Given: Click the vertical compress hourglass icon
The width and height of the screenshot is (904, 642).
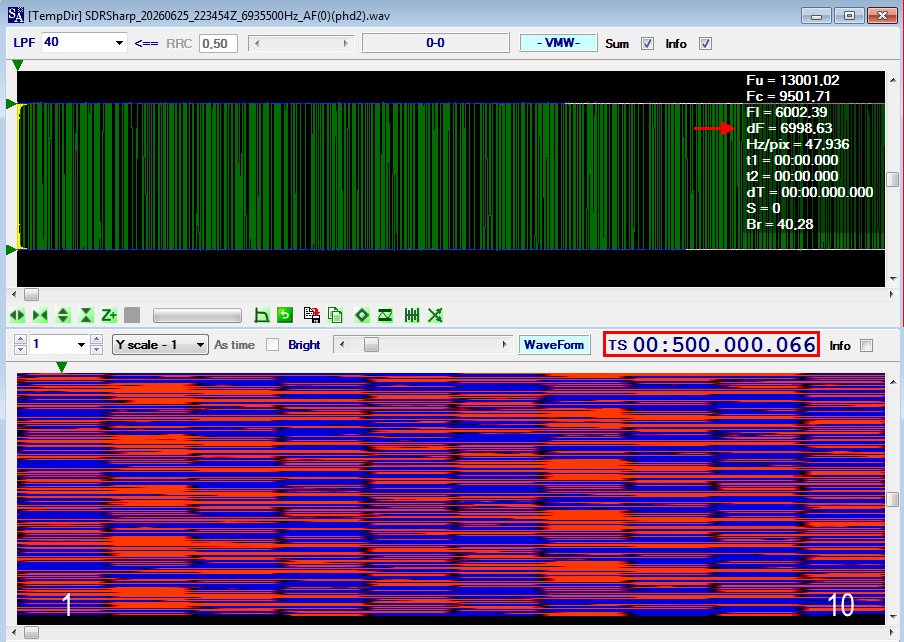Looking at the screenshot, I should pyautogui.click(x=86, y=315).
